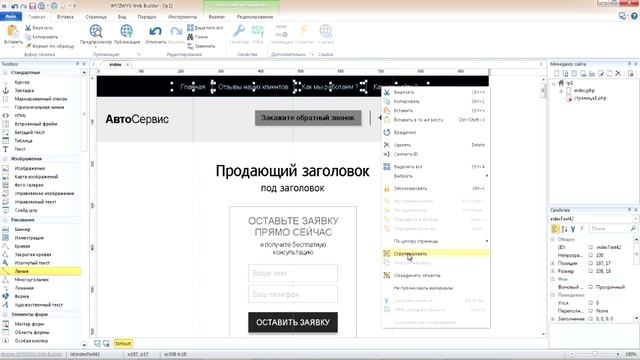640x360 pixels.
Task: Select the Курсор tool in Toolbox
Action: pyautogui.click(x=22, y=82)
